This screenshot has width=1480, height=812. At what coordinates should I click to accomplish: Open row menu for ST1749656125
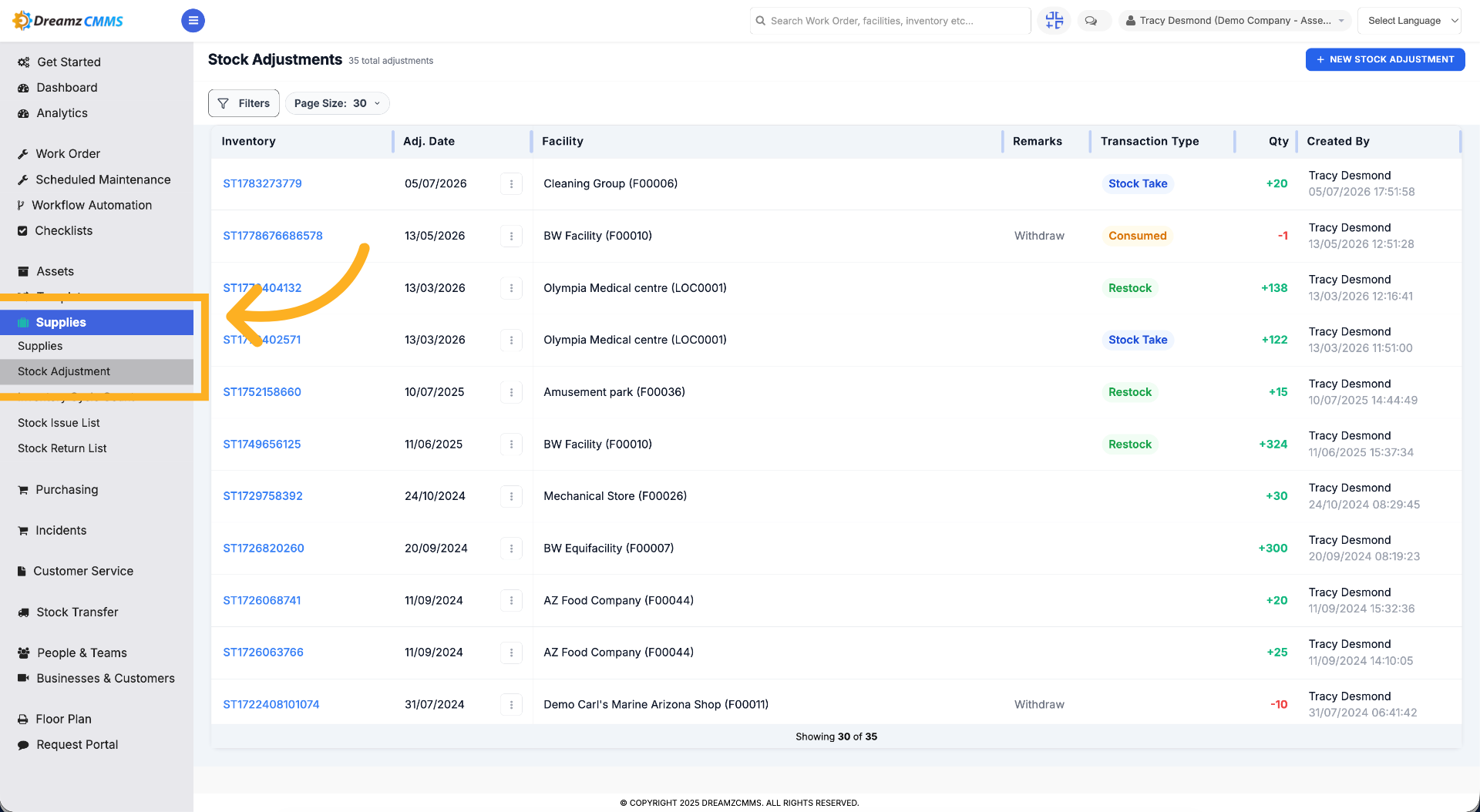point(511,444)
